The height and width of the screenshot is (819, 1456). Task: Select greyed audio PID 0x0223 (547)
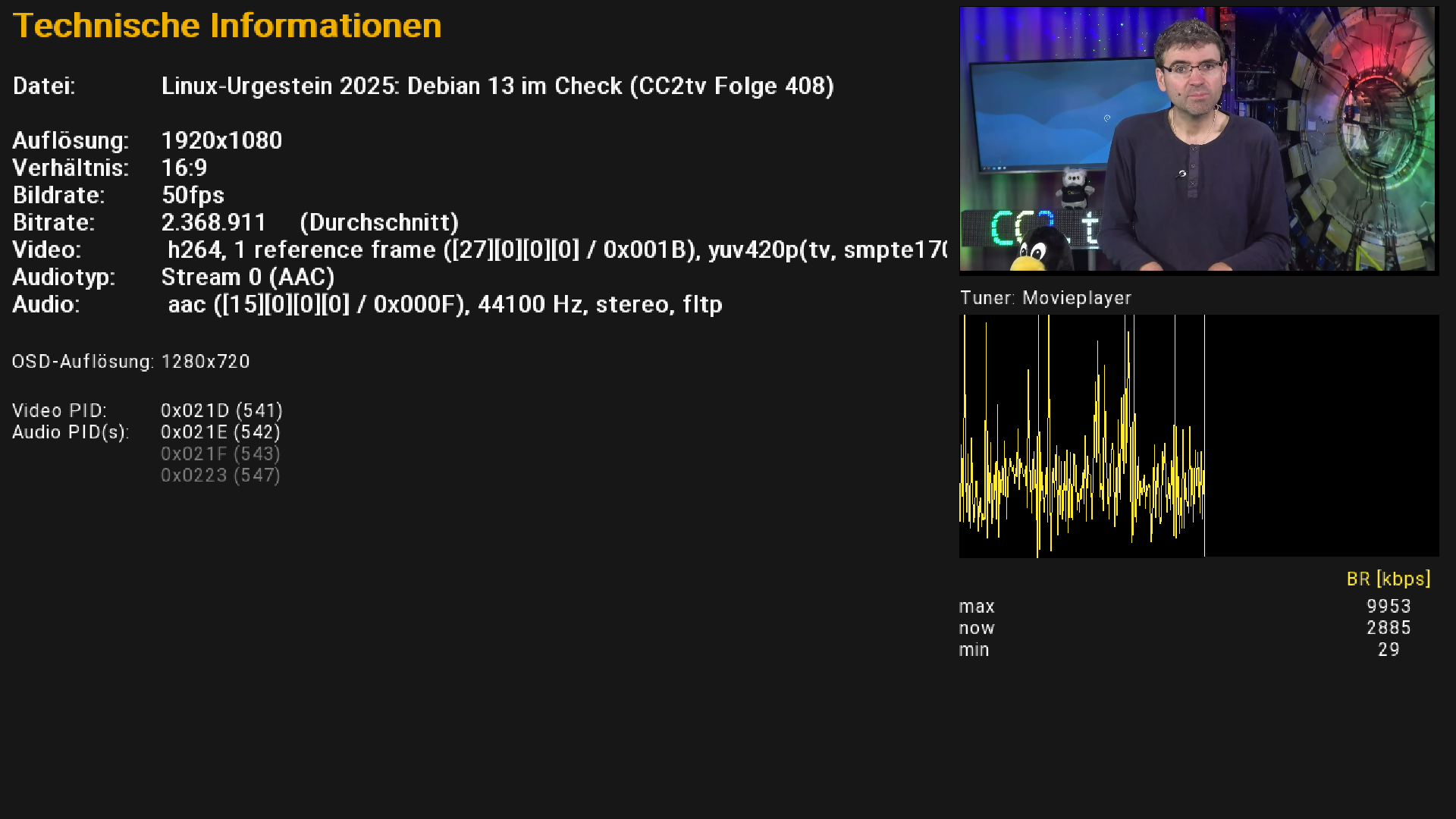click(x=220, y=475)
